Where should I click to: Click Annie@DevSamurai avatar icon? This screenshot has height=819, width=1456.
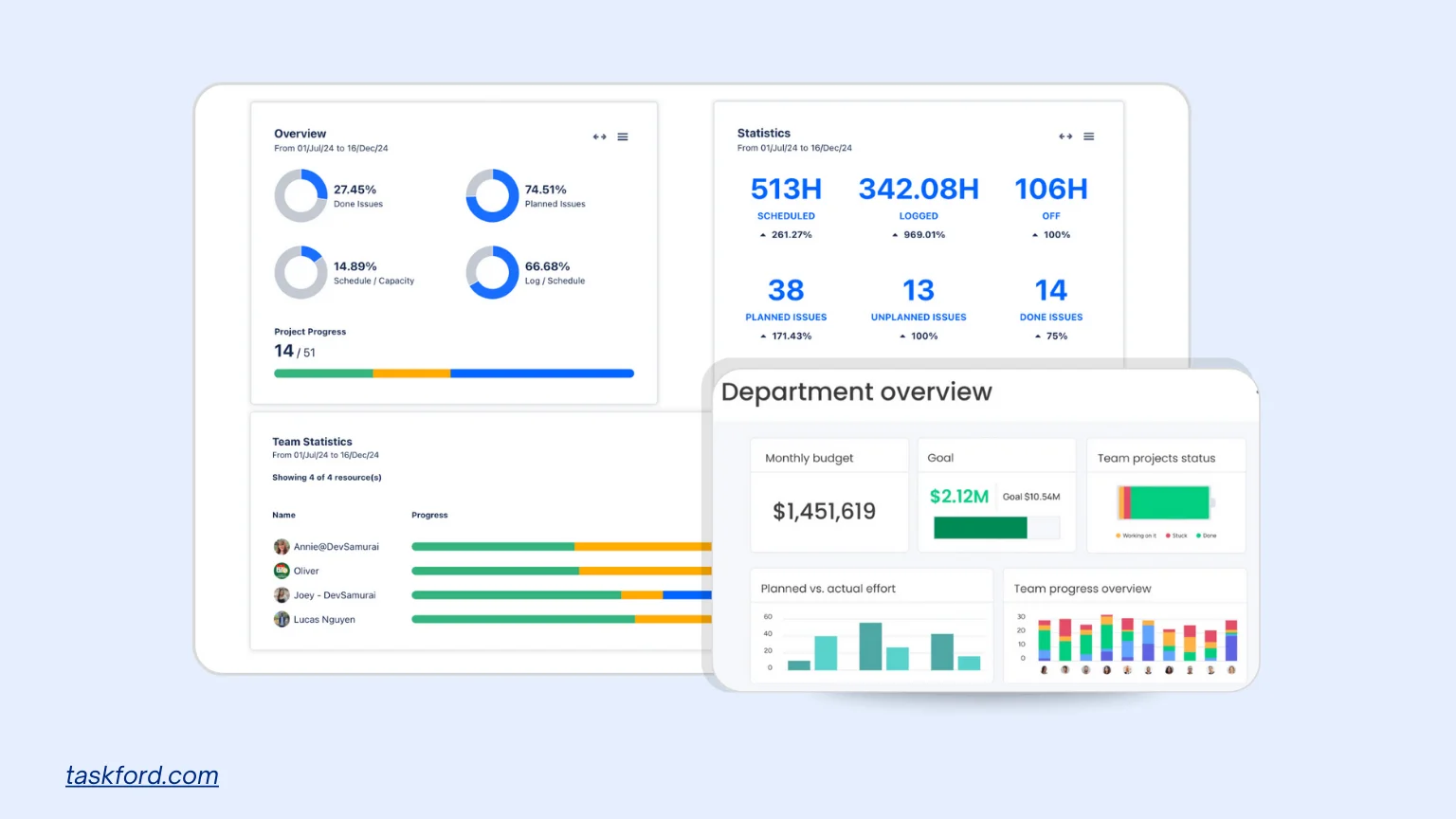[x=282, y=547]
